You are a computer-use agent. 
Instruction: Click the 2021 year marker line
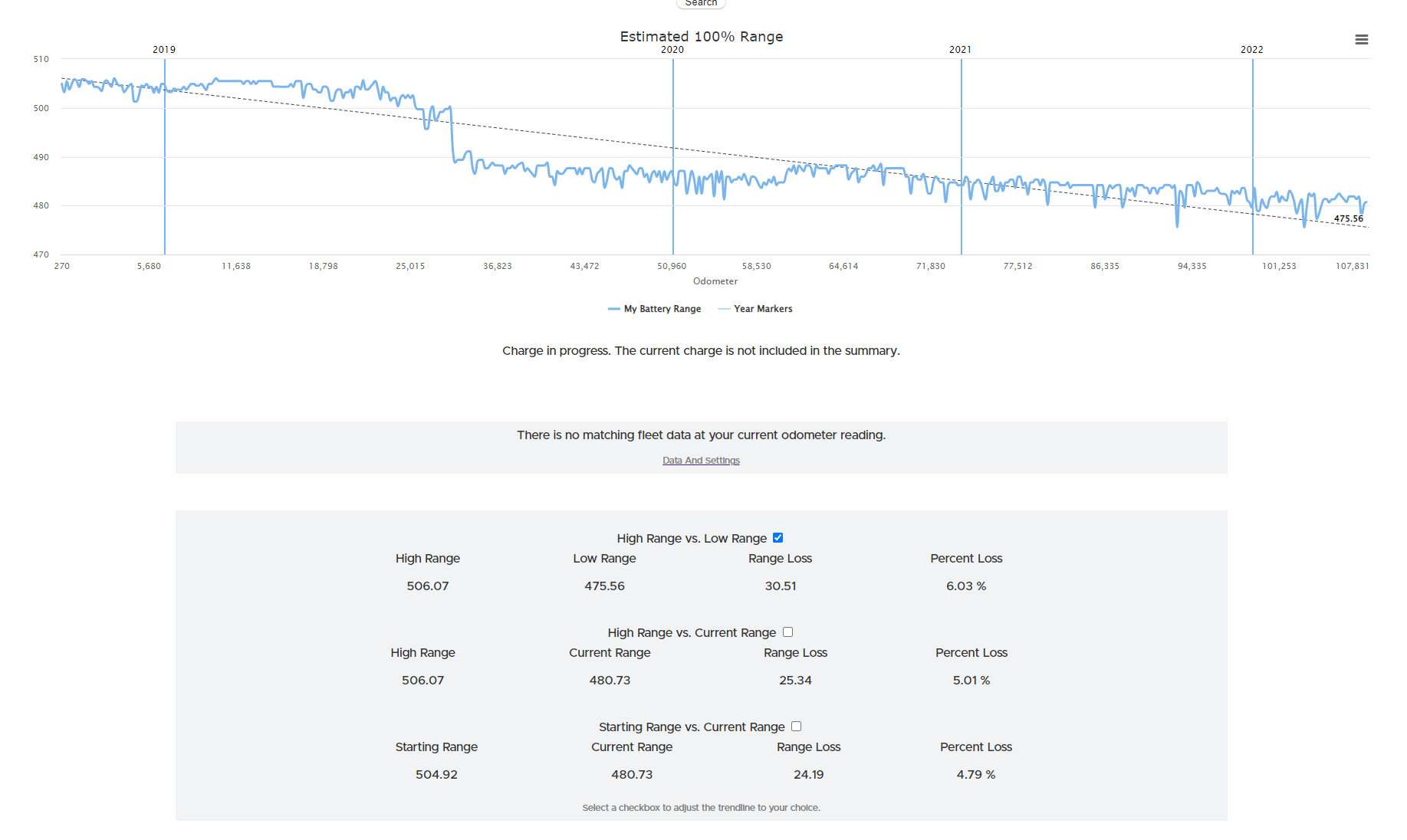coord(962,156)
